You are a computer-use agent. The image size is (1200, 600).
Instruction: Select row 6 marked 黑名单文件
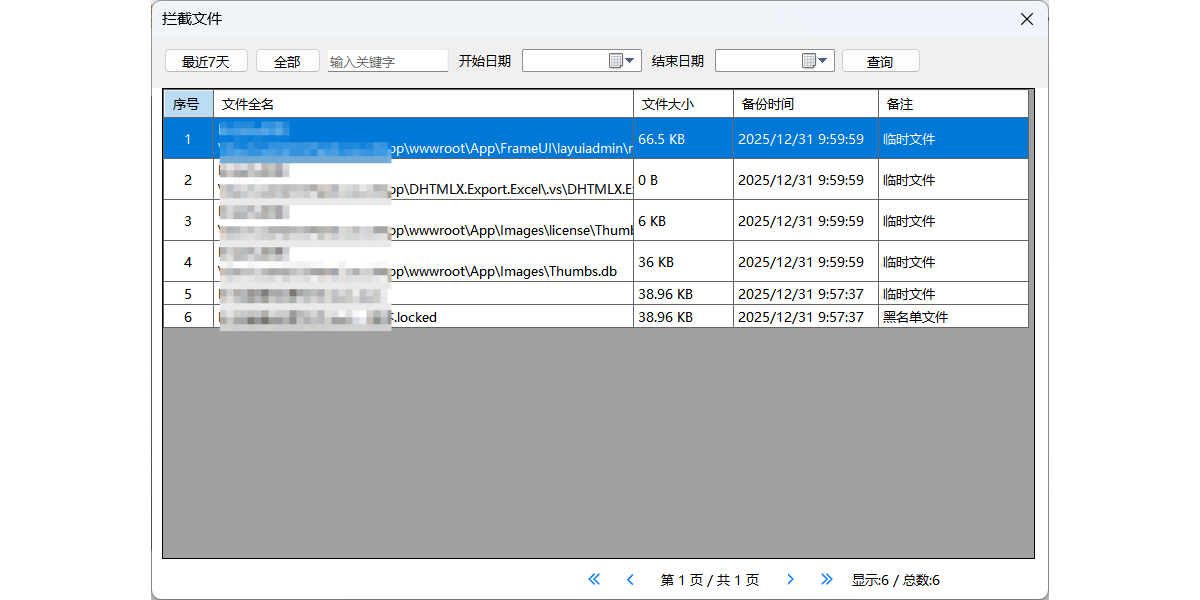point(660,317)
